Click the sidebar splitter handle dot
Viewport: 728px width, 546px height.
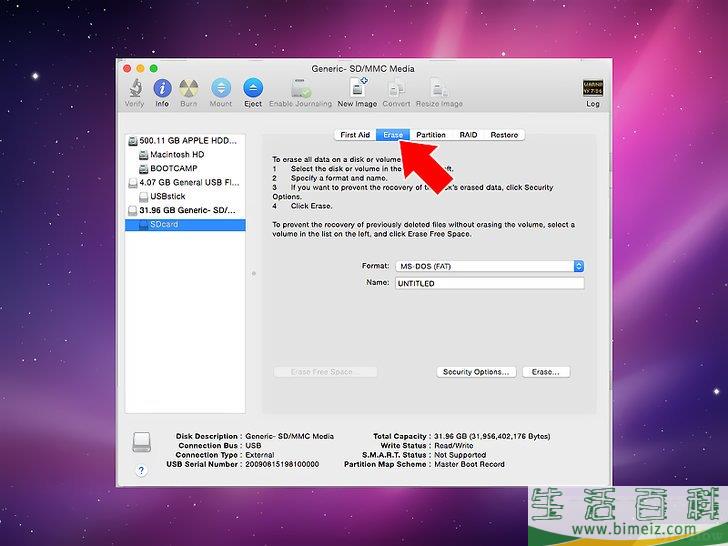[x=254, y=273]
